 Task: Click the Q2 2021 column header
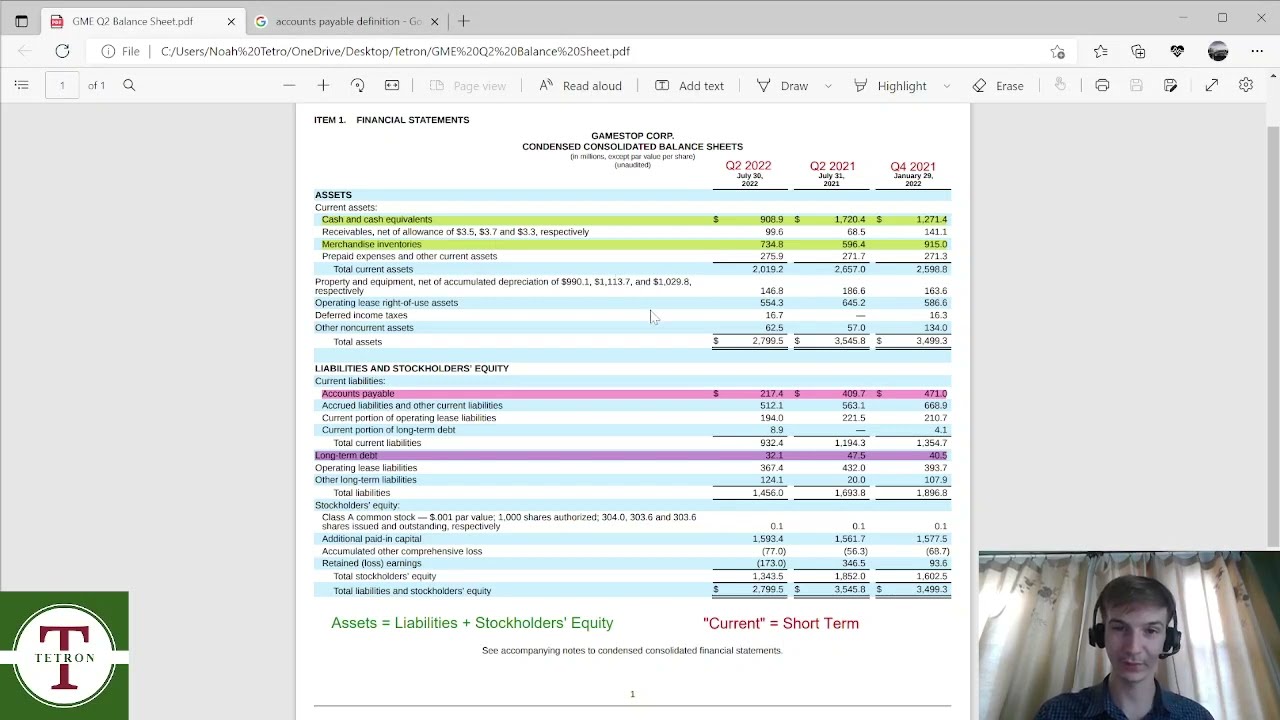click(x=832, y=166)
